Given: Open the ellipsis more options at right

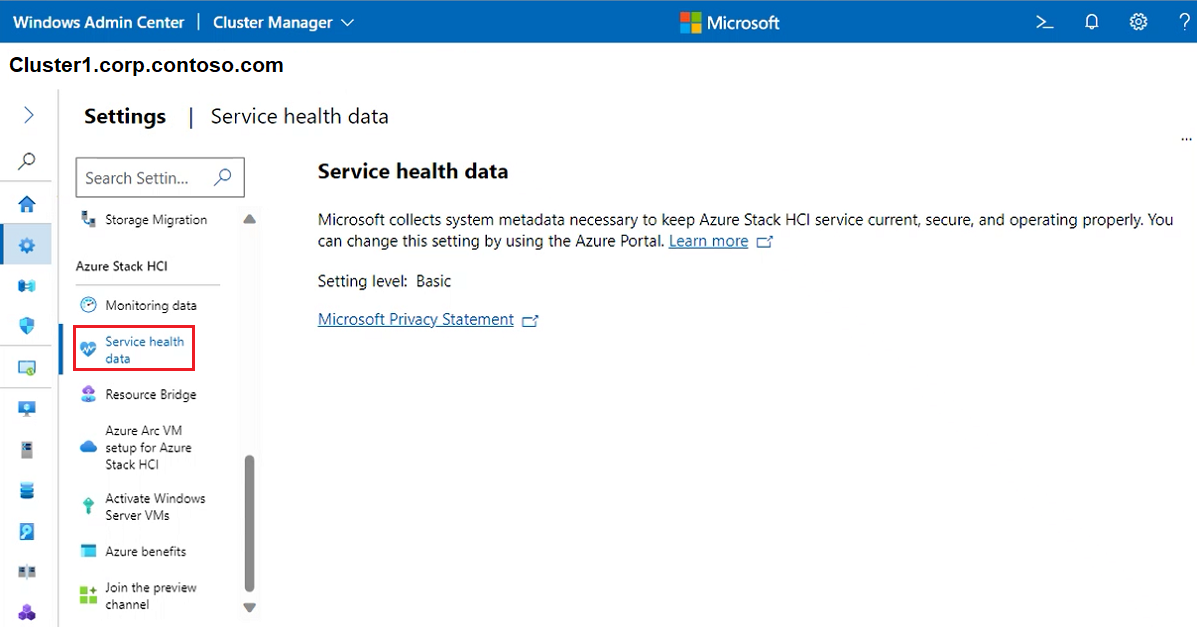Looking at the screenshot, I should 1186,139.
